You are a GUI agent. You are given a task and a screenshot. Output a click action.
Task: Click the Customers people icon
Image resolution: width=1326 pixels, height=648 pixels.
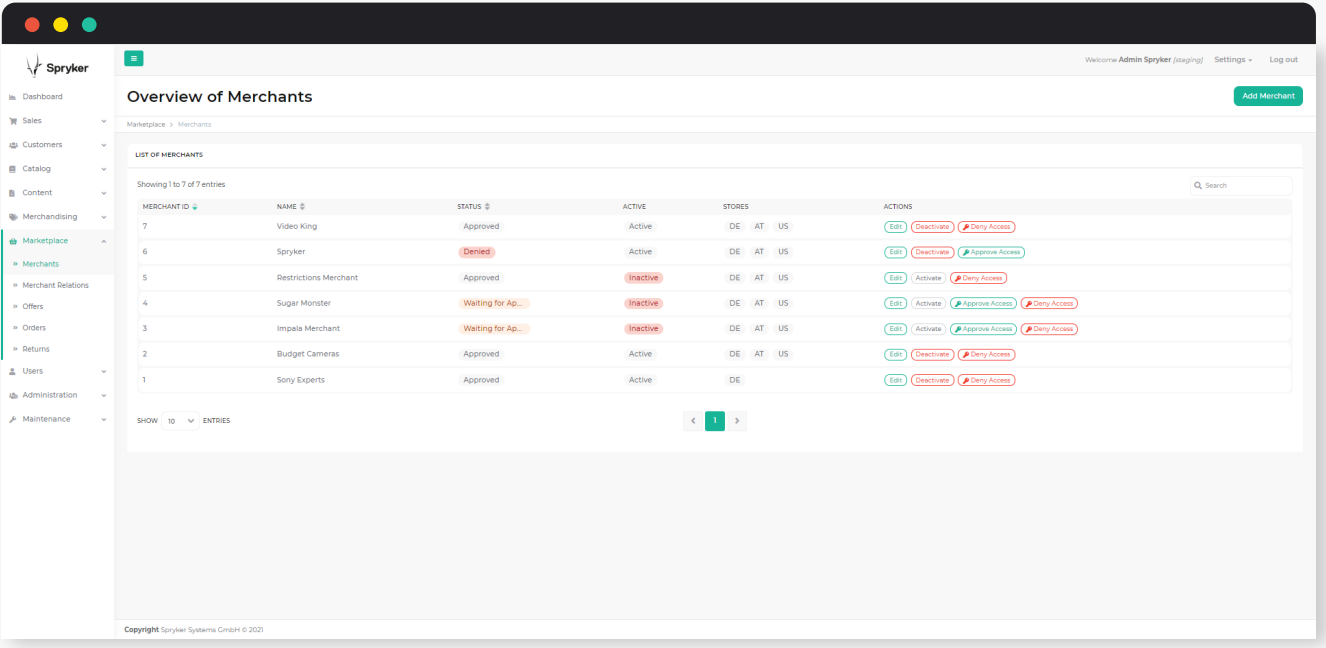[12, 145]
